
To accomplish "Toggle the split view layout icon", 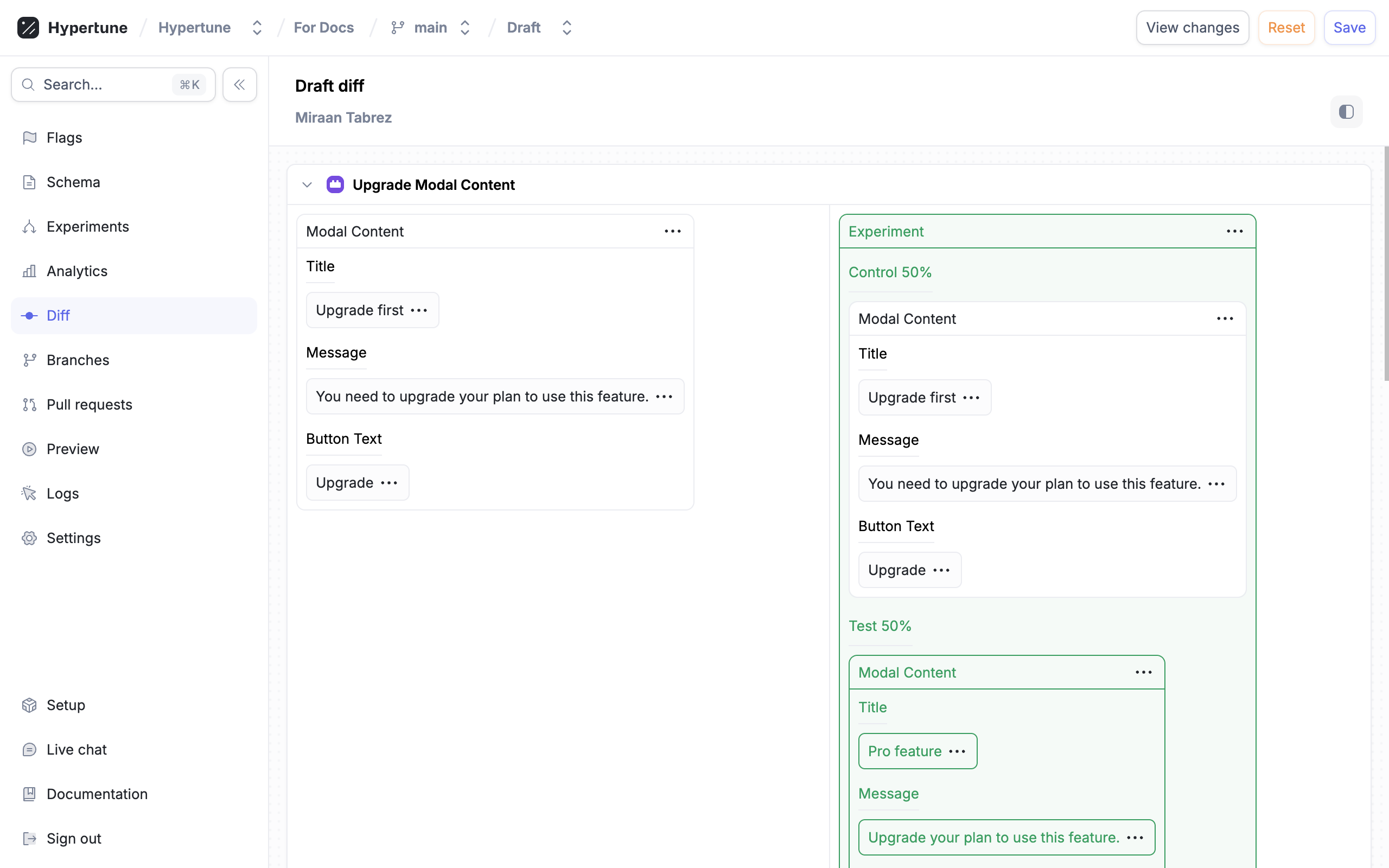I will click(1346, 112).
